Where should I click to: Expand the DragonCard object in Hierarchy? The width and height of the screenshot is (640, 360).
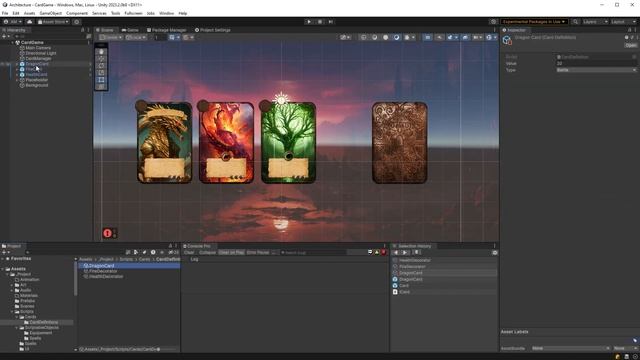(x=17, y=64)
